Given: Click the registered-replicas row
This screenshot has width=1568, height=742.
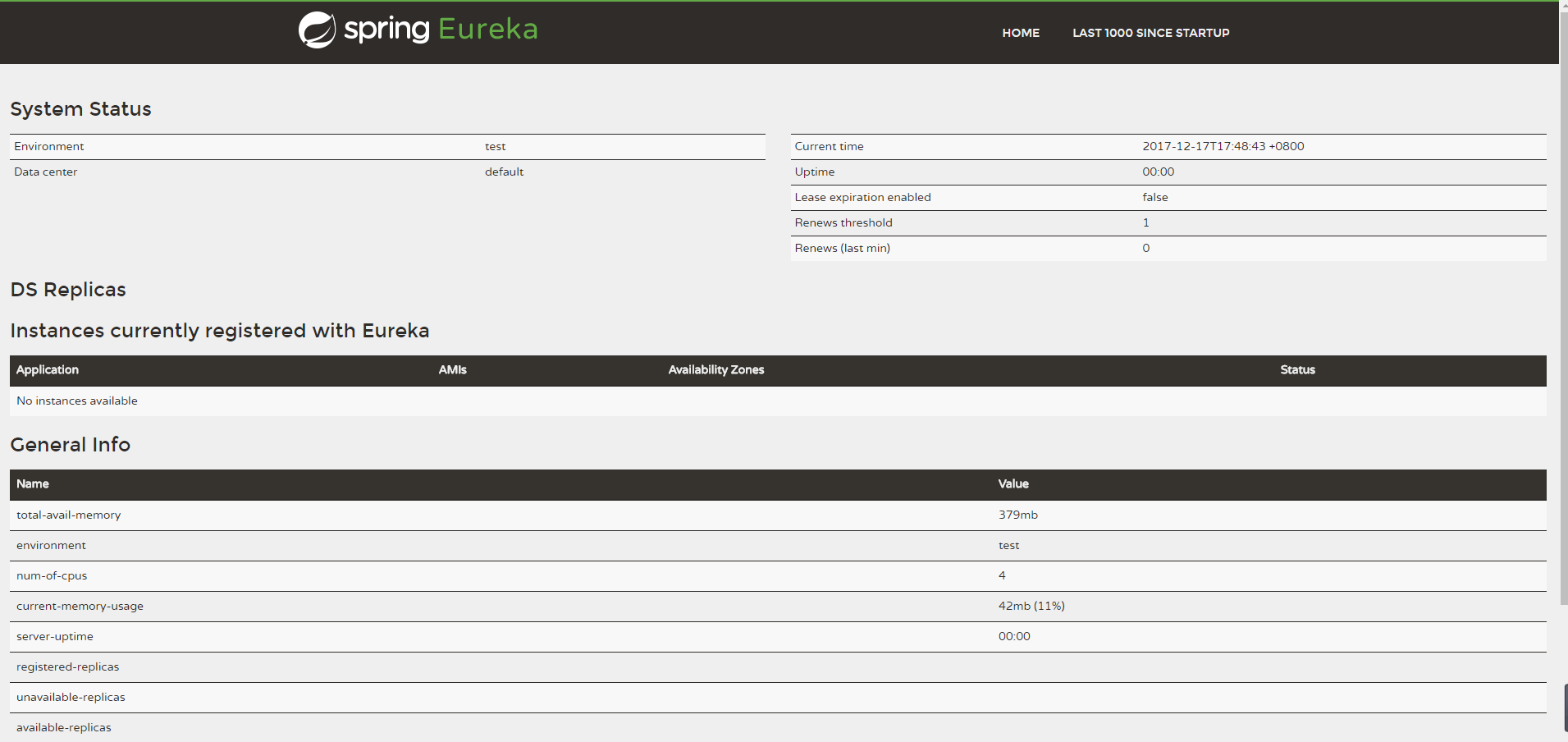Looking at the screenshot, I should pos(68,666).
